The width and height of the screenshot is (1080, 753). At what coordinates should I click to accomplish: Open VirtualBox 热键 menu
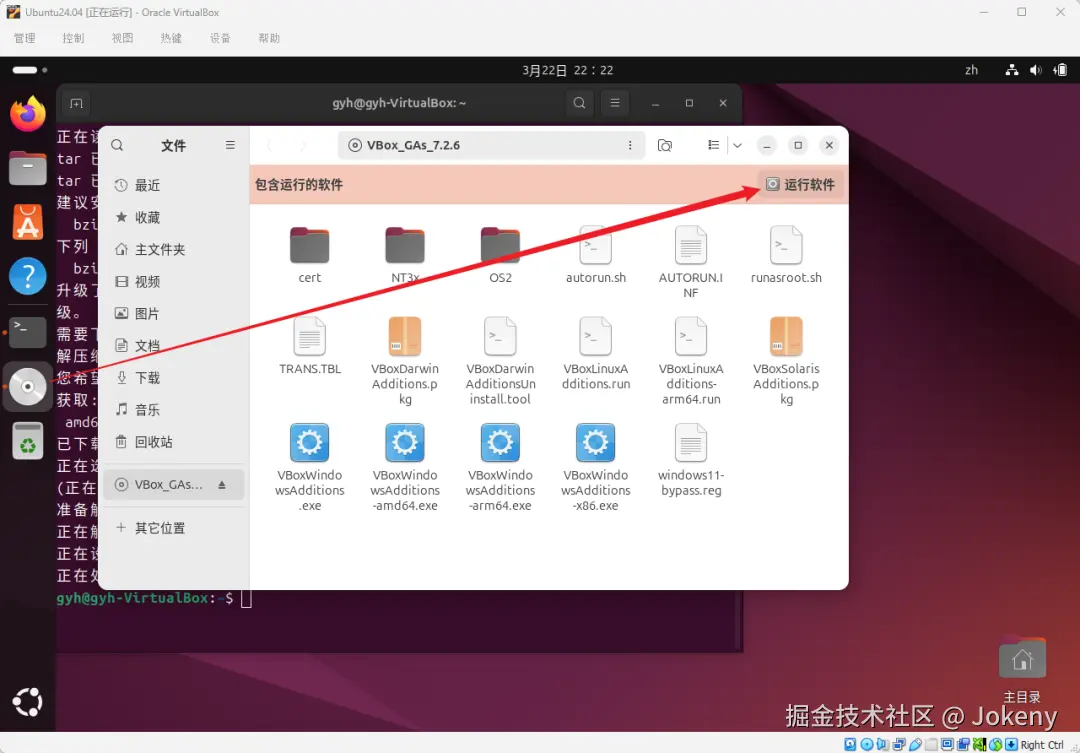171,38
